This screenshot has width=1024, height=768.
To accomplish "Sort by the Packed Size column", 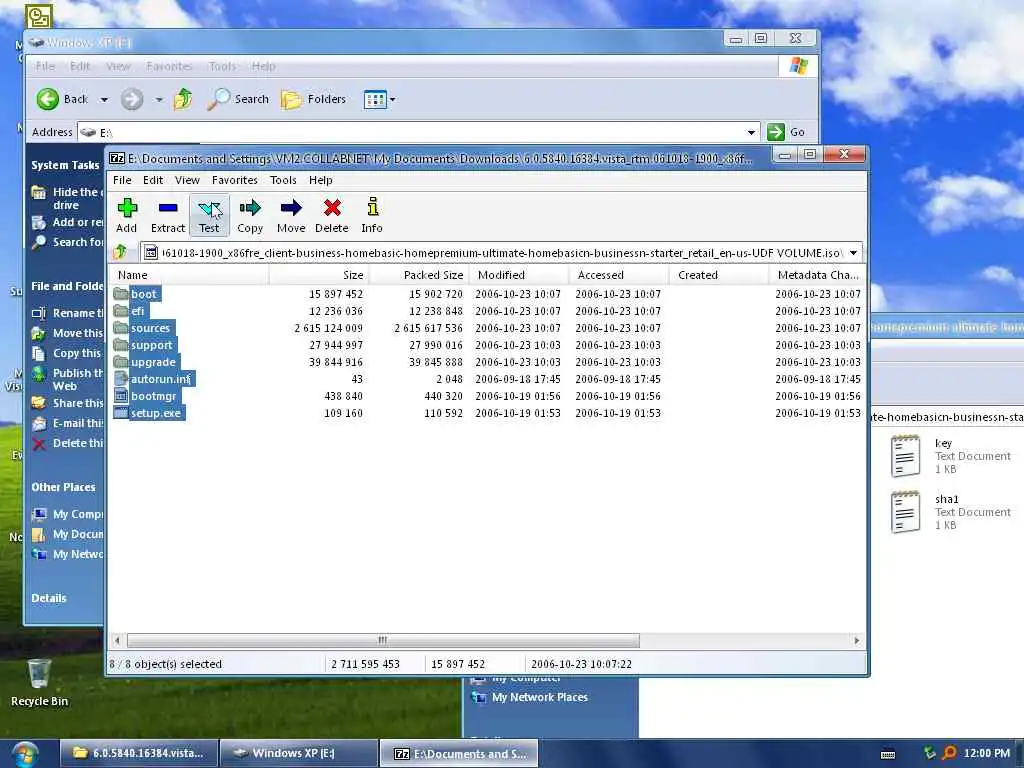I will coord(419,275).
